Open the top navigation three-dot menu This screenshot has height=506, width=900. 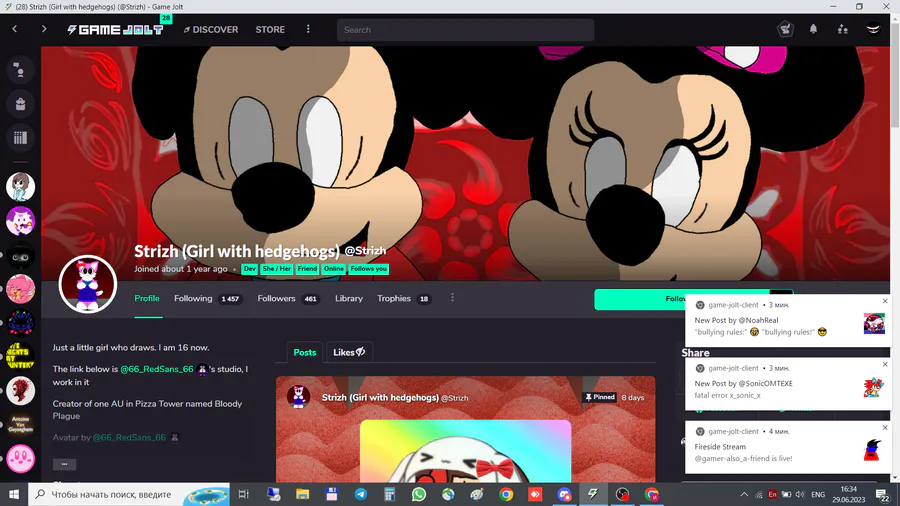[308, 29]
